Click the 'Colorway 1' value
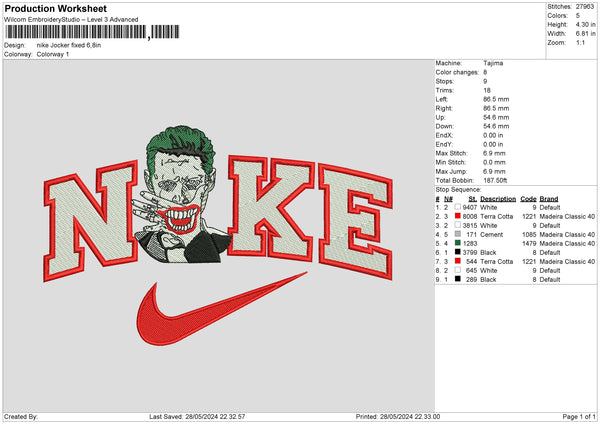The width and height of the screenshot is (600, 424). [53, 54]
